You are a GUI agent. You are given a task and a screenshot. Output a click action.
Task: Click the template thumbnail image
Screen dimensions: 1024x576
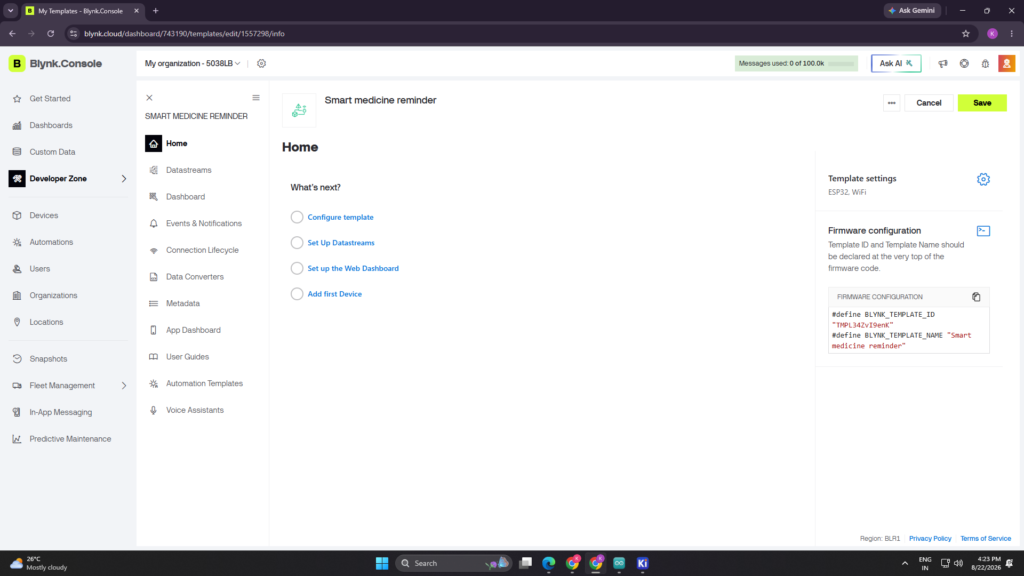point(299,110)
